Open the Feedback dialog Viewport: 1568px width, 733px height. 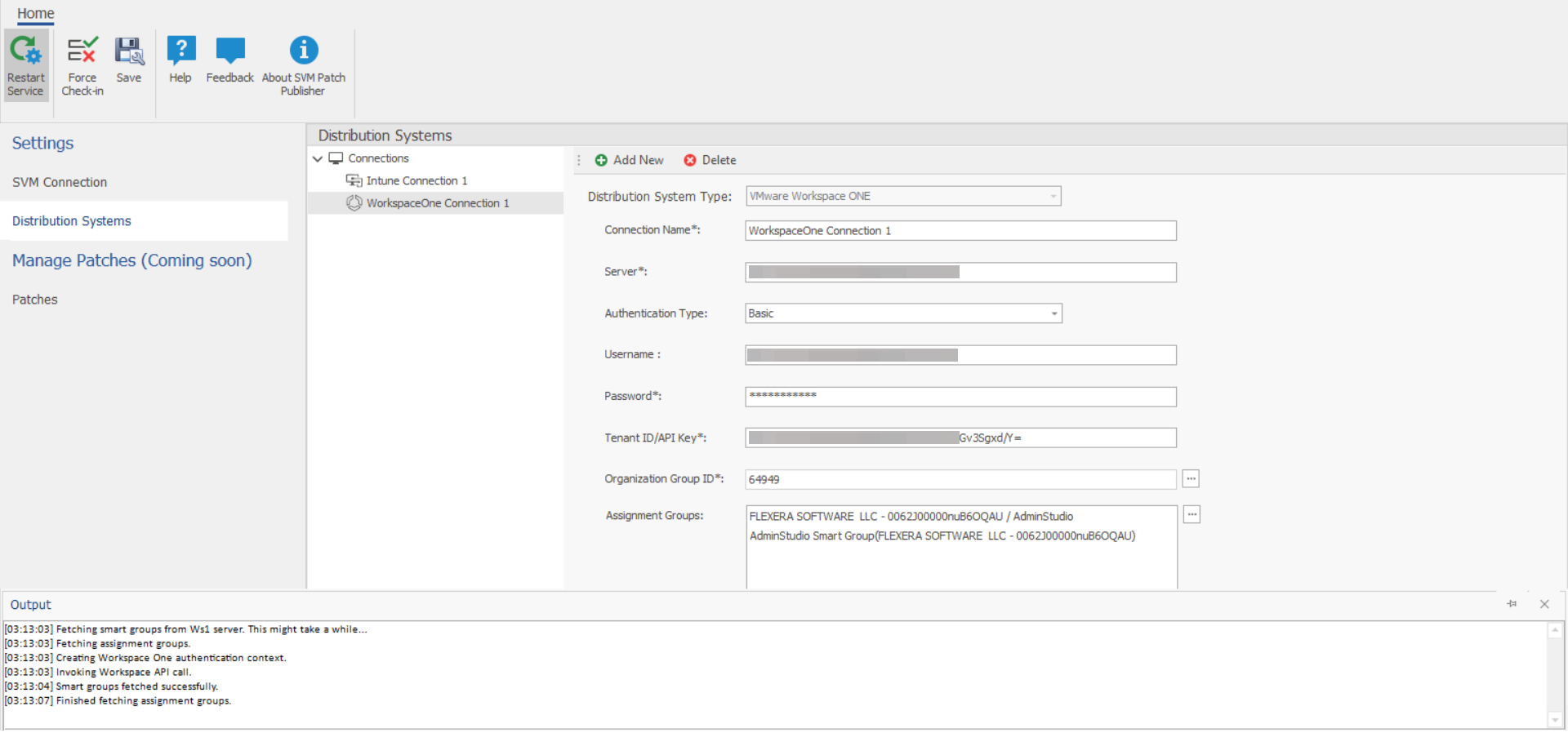(x=230, y=59)
